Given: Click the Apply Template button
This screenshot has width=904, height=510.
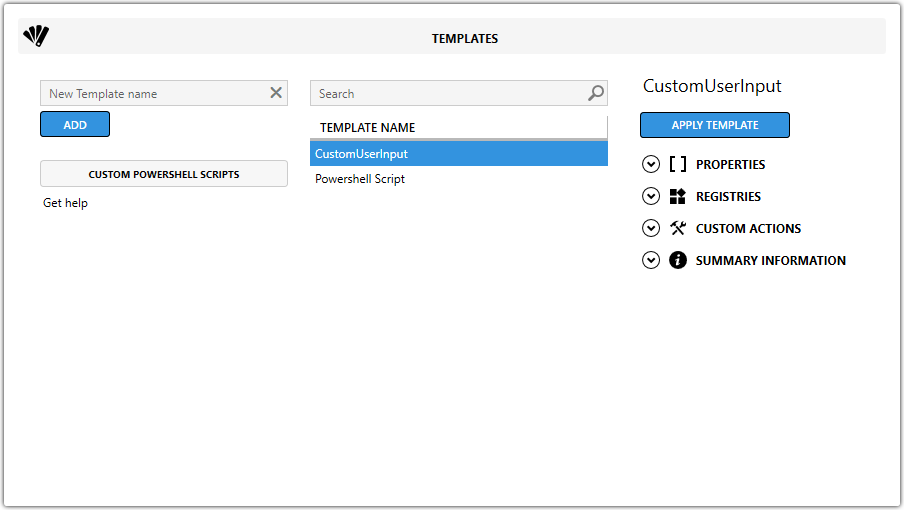Looking at the screenshot, I should point(714,125).
